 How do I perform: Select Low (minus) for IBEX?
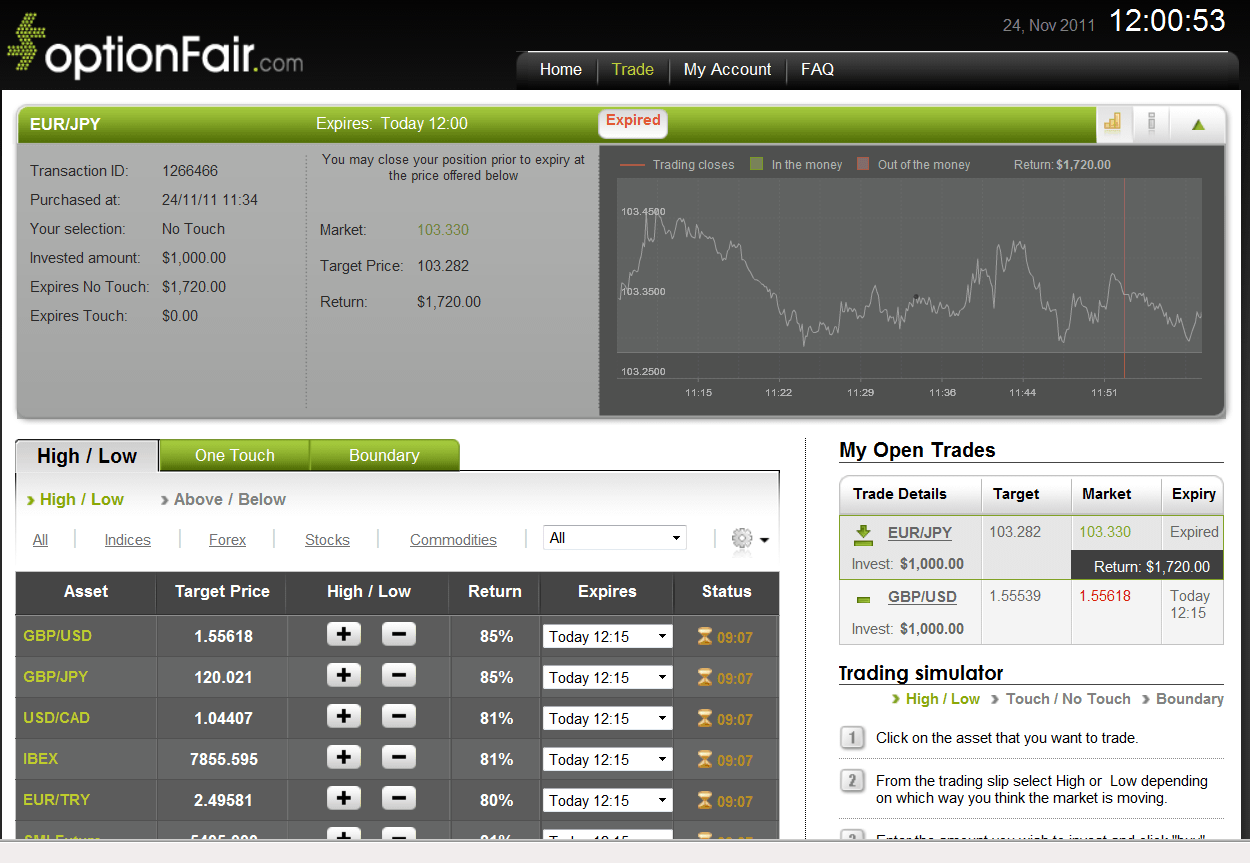pos(398,758)
